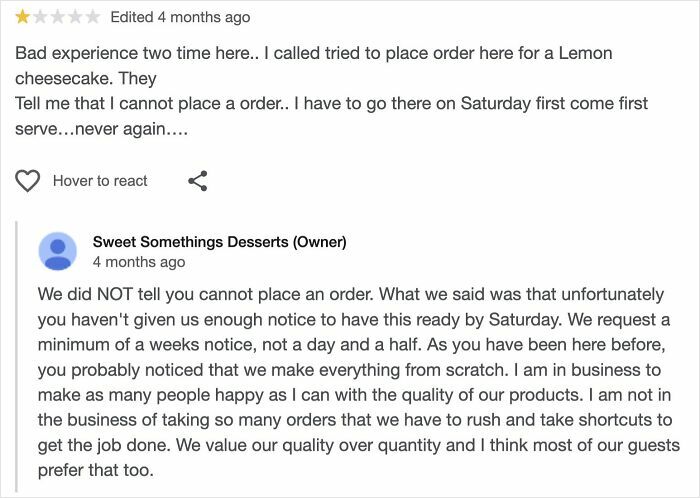
Task: Click the heart react icon
Action: click(28, 181)
